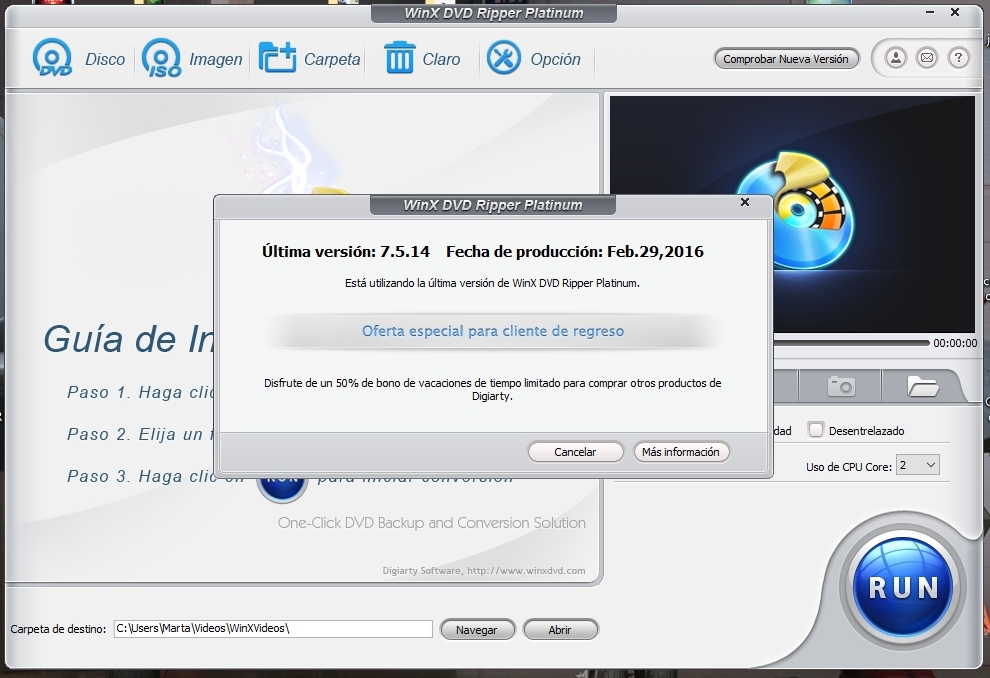Close the version dialog with its X
This screenshot has width=990, height=678.
click(x=745, y=202)
